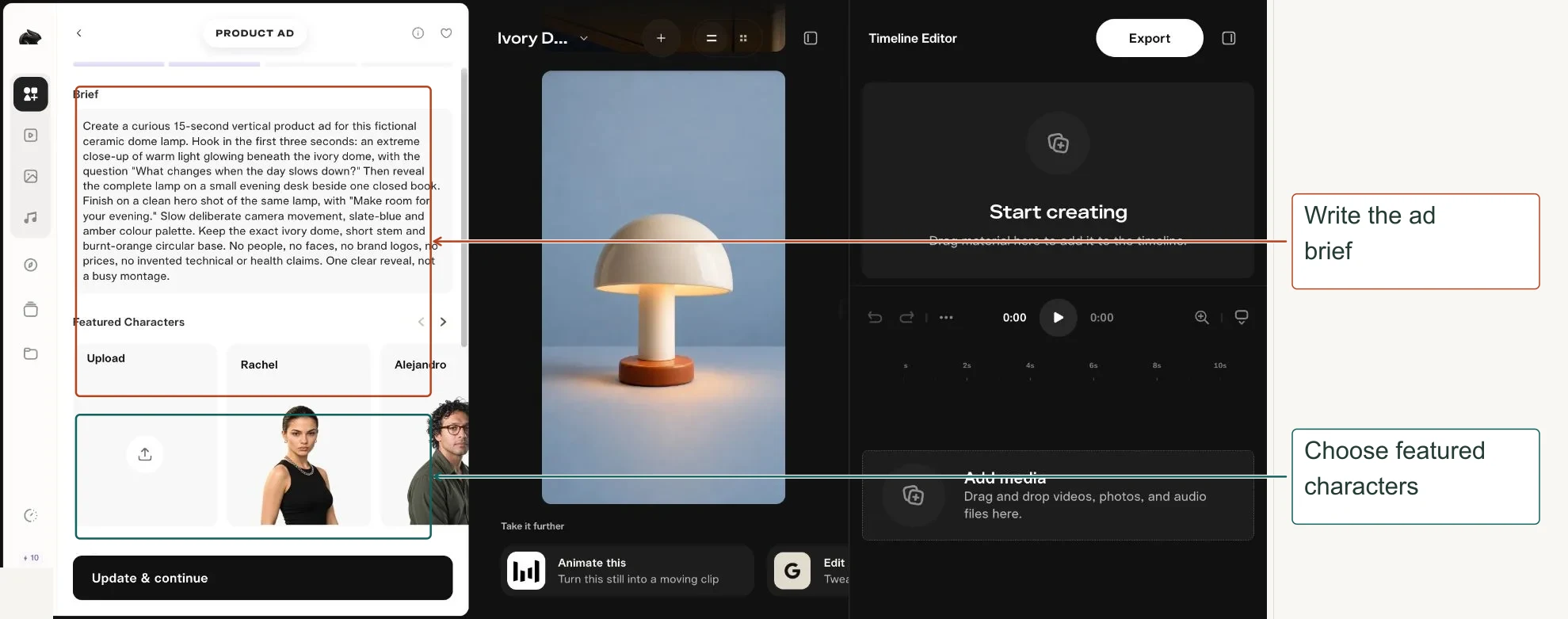Favorite Product Ad with the heart icon

(x=446, y=33)
